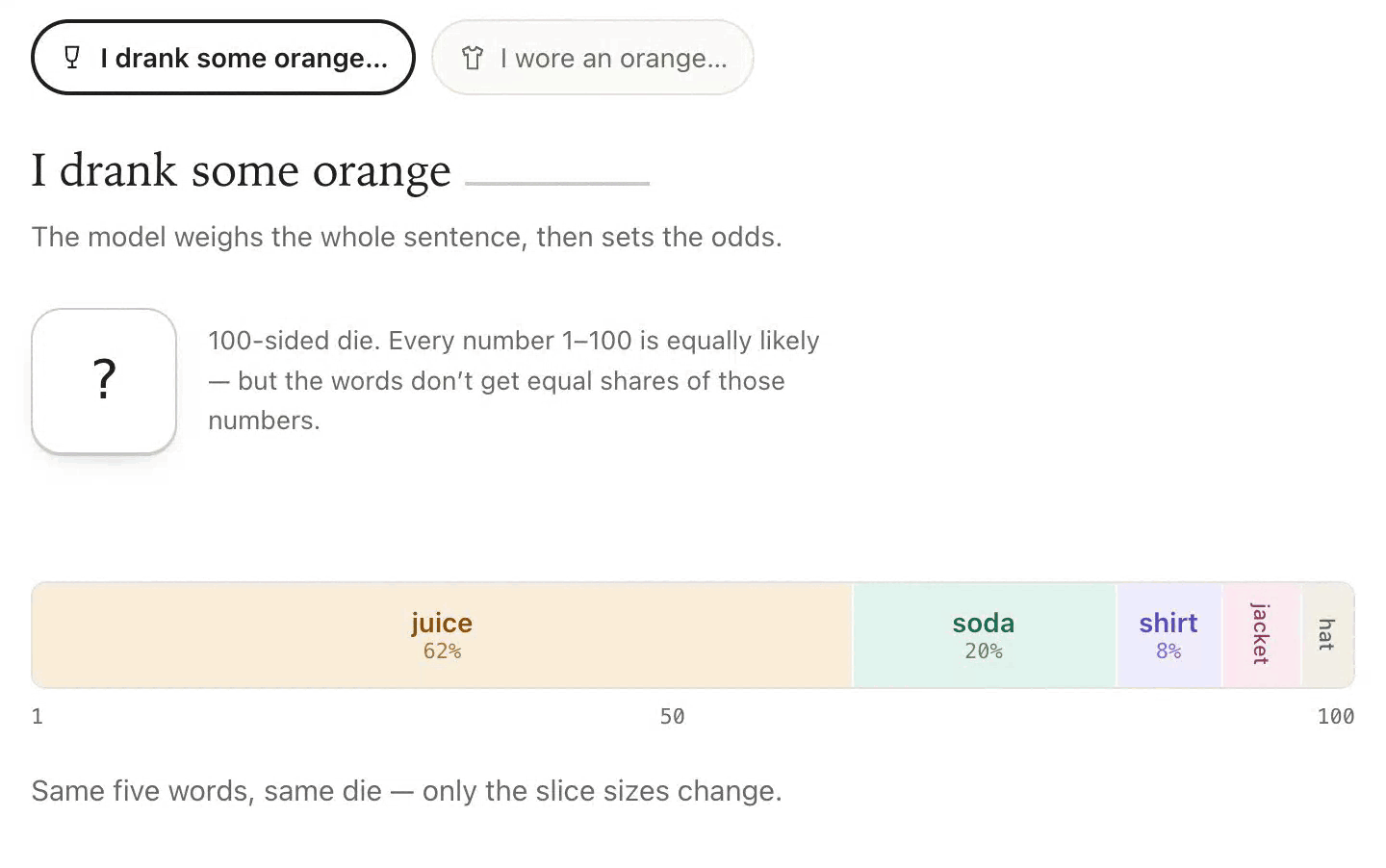
Task: Click the 62% label under juice
Action: [x=442, y=651]
